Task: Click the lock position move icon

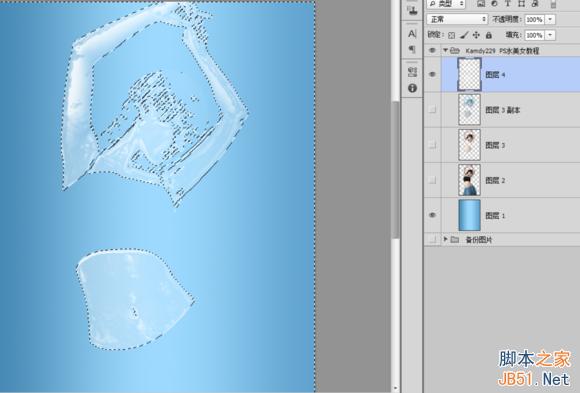Action: (x=476, y=35)
